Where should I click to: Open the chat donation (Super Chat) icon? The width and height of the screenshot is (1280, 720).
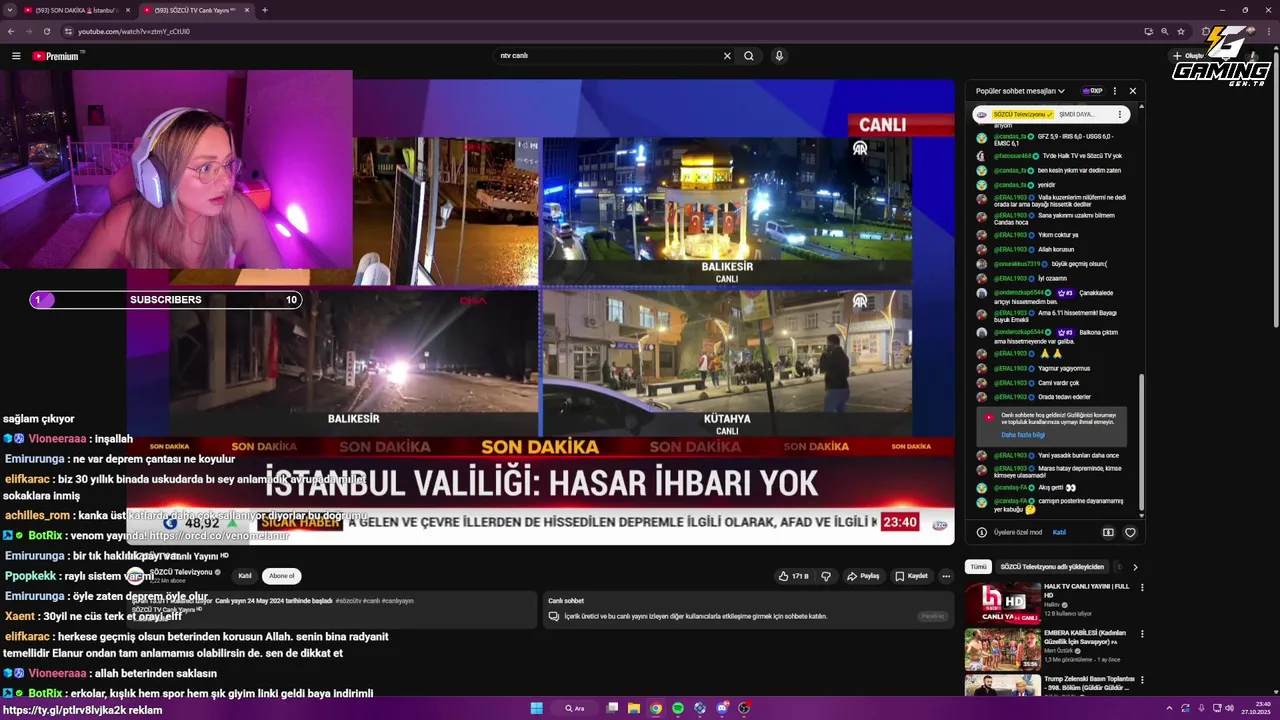[x=1108, y=532]
